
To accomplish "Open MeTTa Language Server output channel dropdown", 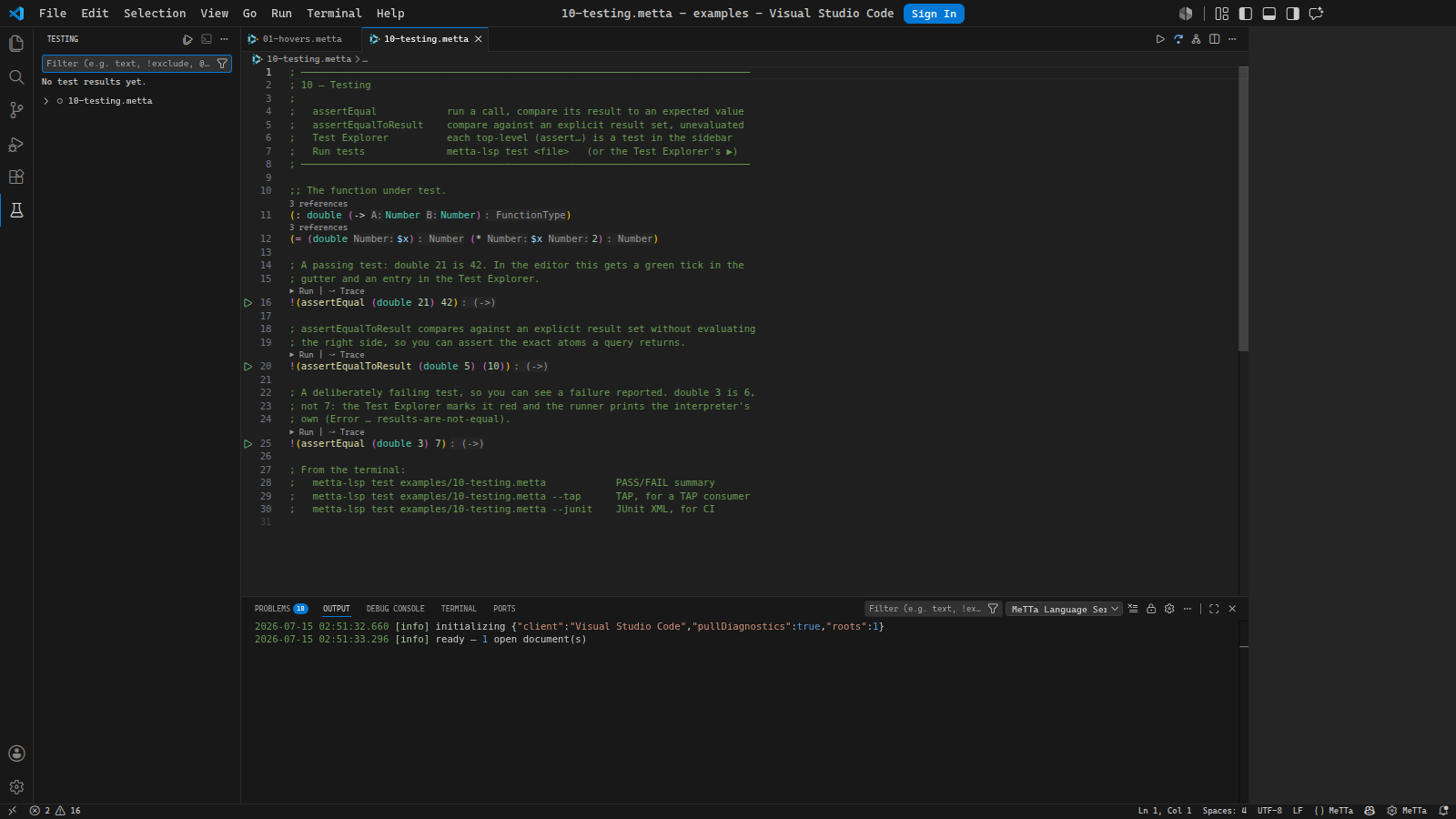I will pyautogui.click(x=1064, y=609).
